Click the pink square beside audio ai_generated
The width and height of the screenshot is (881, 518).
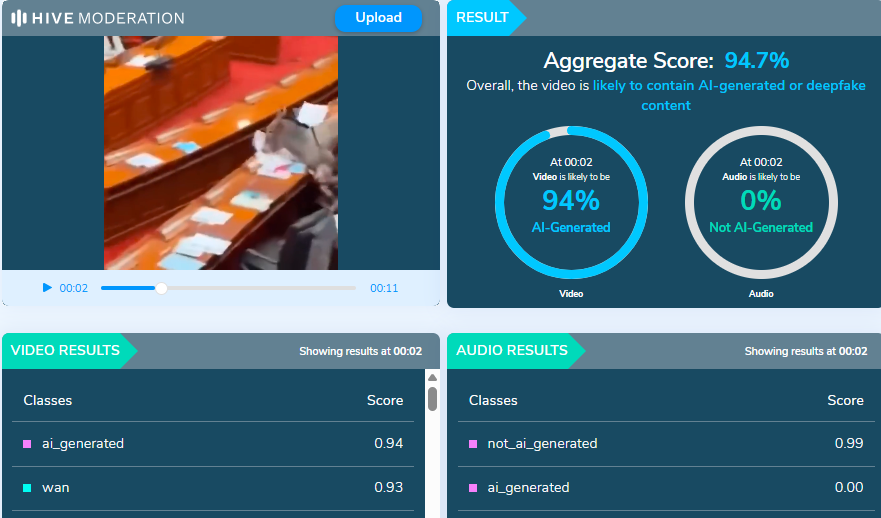click(x=473, y=488)
